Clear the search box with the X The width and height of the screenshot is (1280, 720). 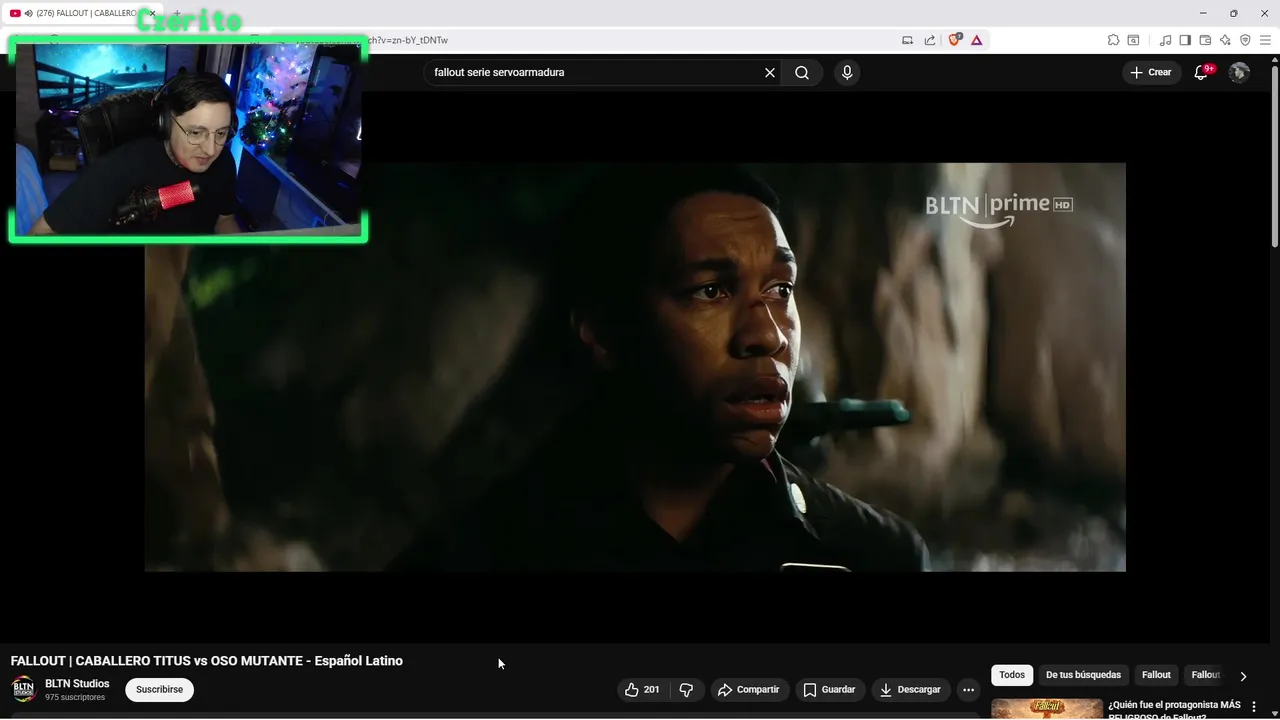point(770,73)
